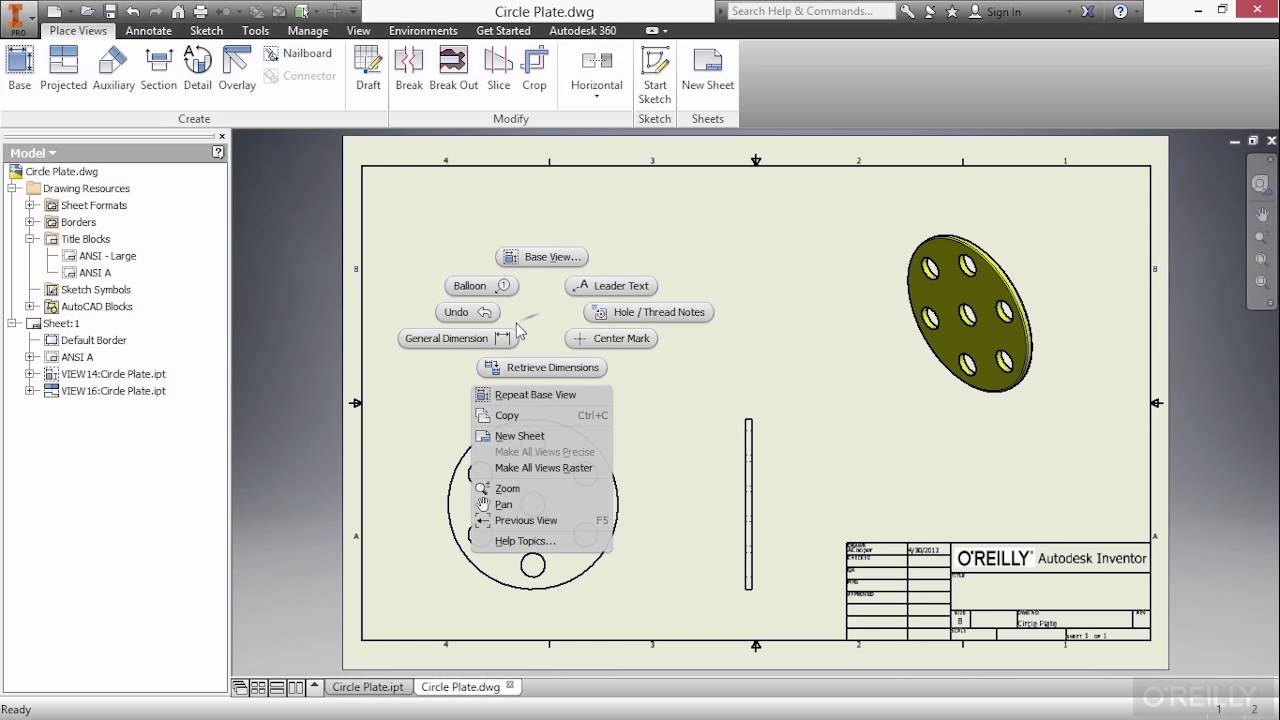Click the Nailboard tool
The width and height of the screenshot is (1280, 720).
point(298,53)
